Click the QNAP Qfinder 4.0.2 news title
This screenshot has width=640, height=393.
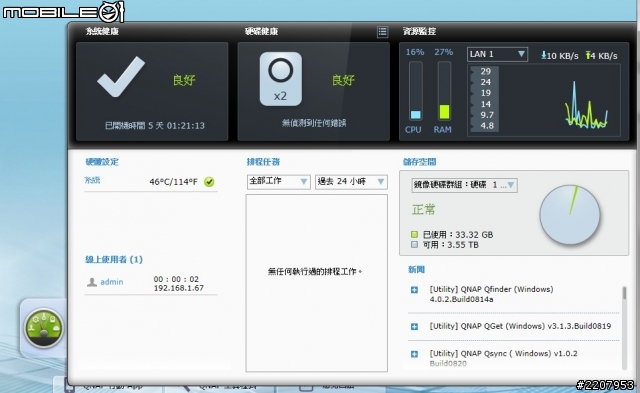tap(491, 294)
